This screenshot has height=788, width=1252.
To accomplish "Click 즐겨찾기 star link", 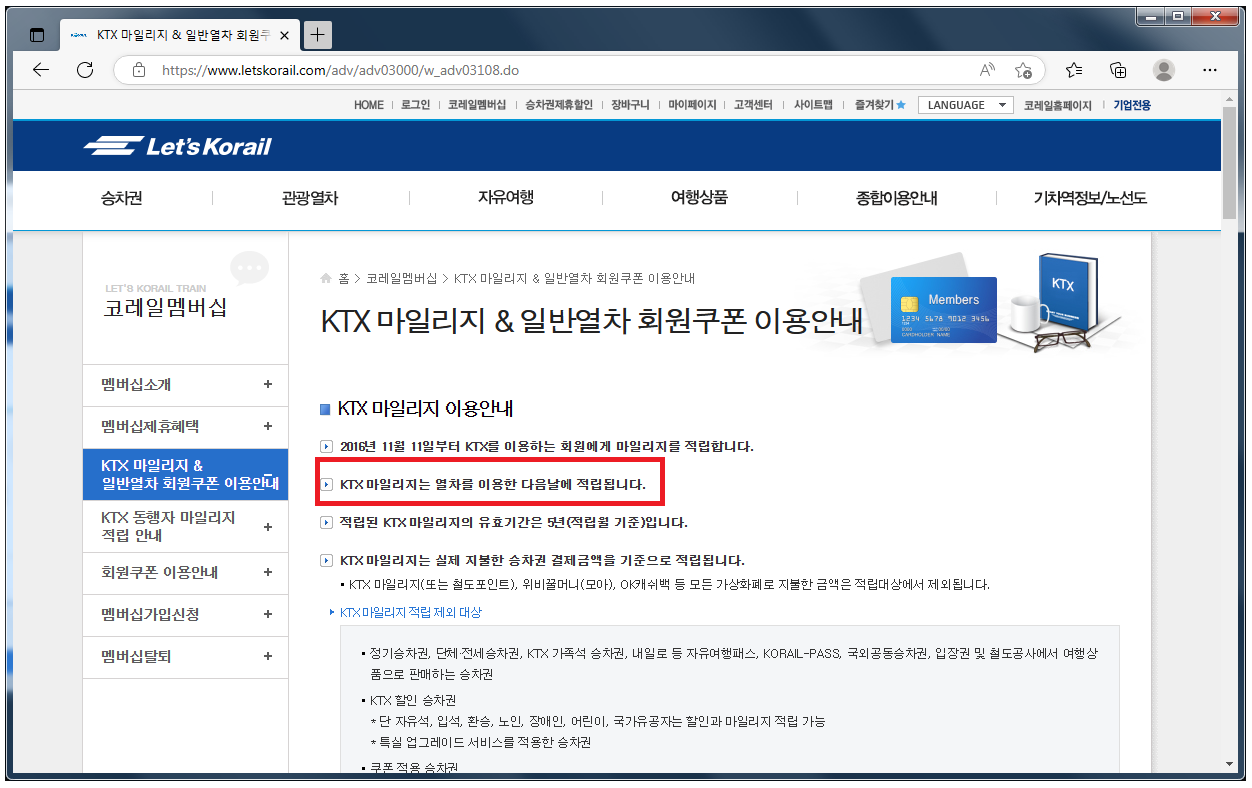I will [x=879, y=105].
